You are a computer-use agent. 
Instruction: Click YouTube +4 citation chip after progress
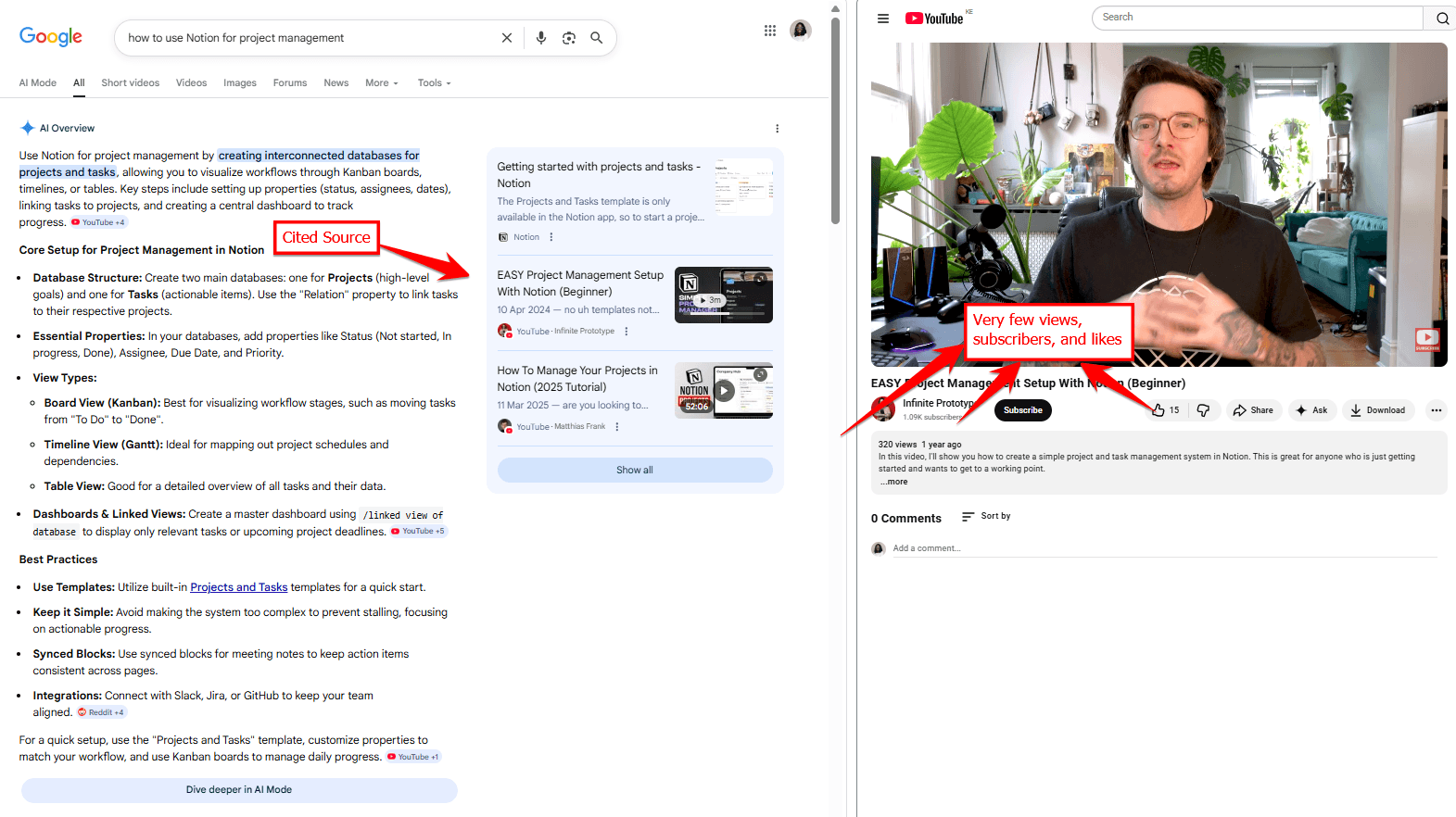coord(98,222)
